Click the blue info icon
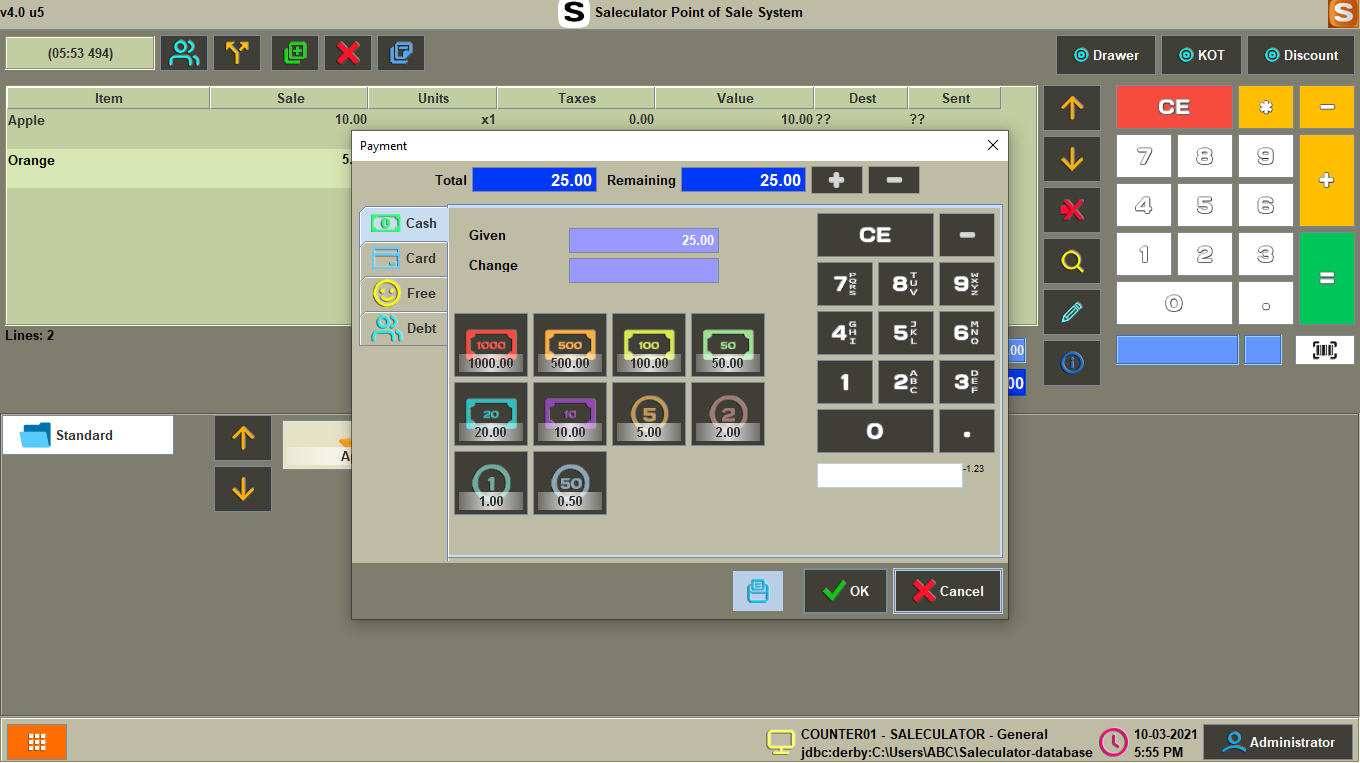 [1072, 363]
